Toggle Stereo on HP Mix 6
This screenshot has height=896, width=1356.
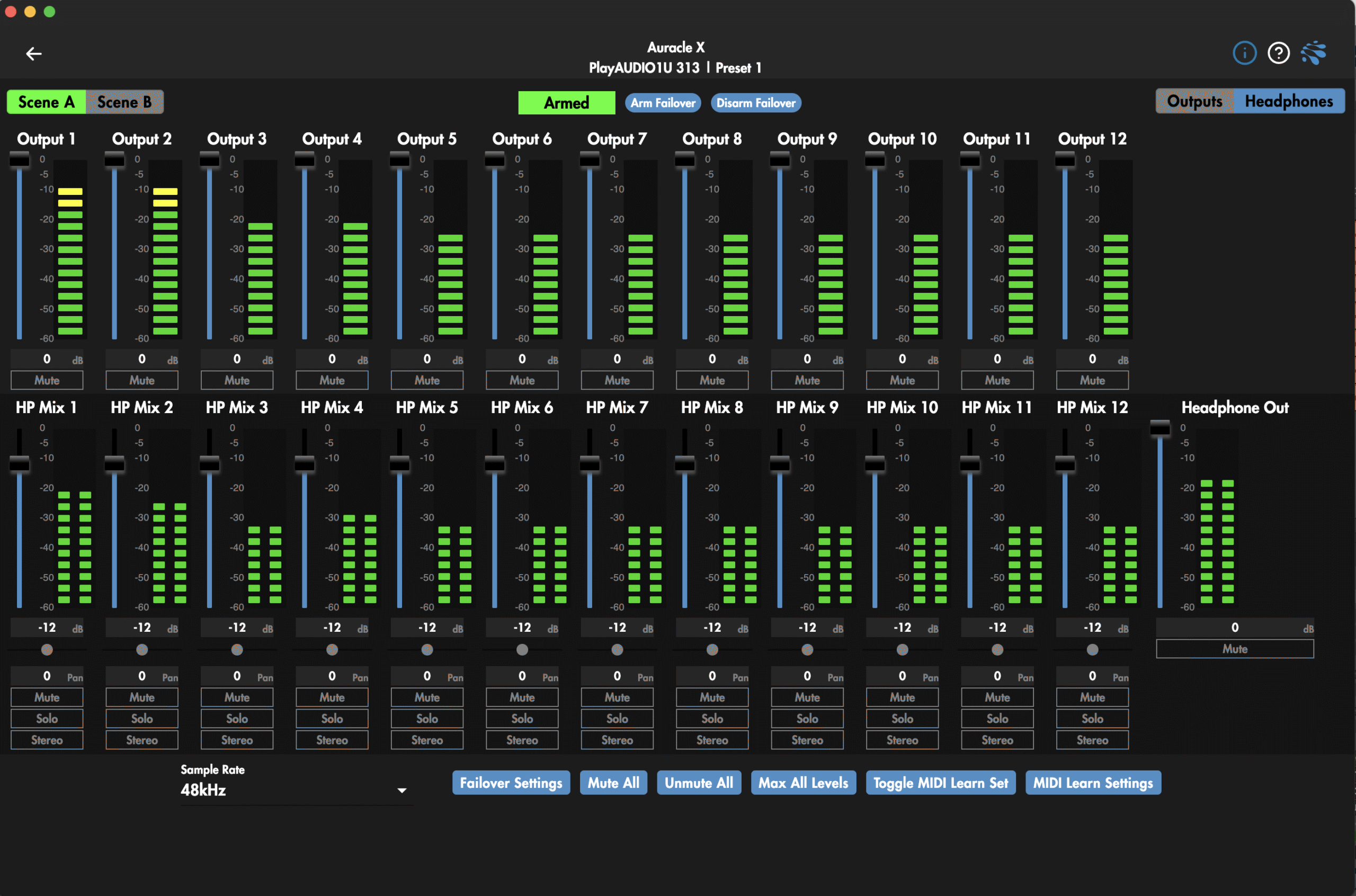pyautogui.click(x=522, y=740)
